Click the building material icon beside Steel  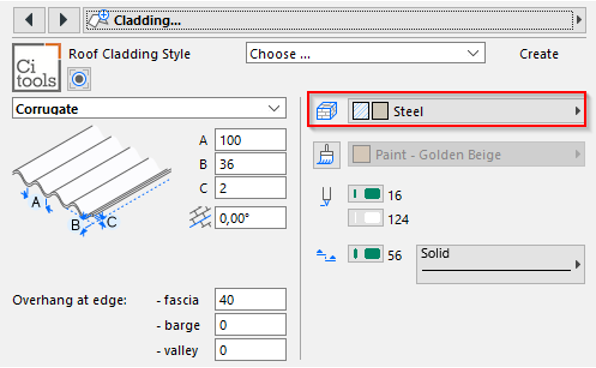(x=327, y=111)
